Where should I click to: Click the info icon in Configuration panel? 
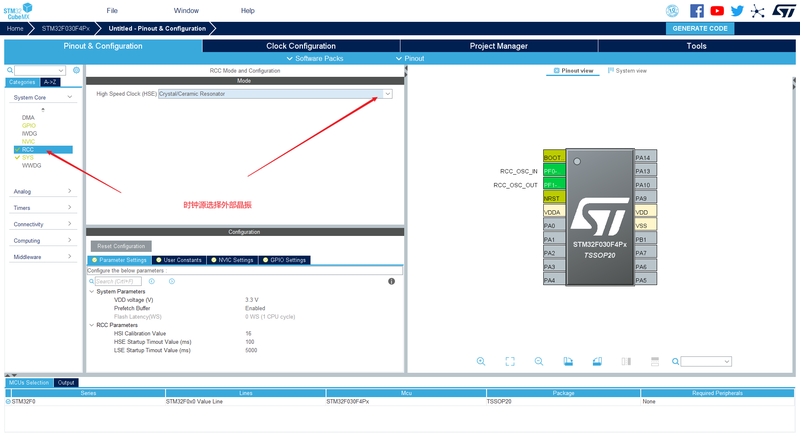click(391, 281)
